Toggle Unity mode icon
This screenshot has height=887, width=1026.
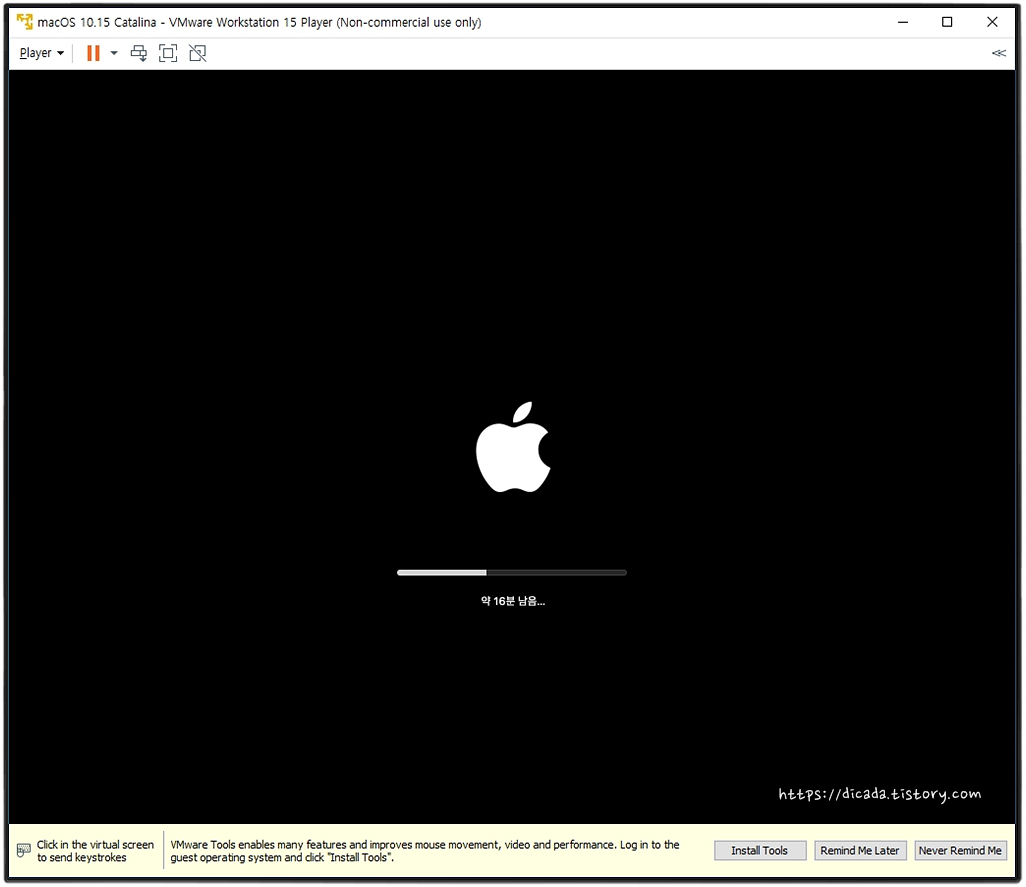(198, 53)
